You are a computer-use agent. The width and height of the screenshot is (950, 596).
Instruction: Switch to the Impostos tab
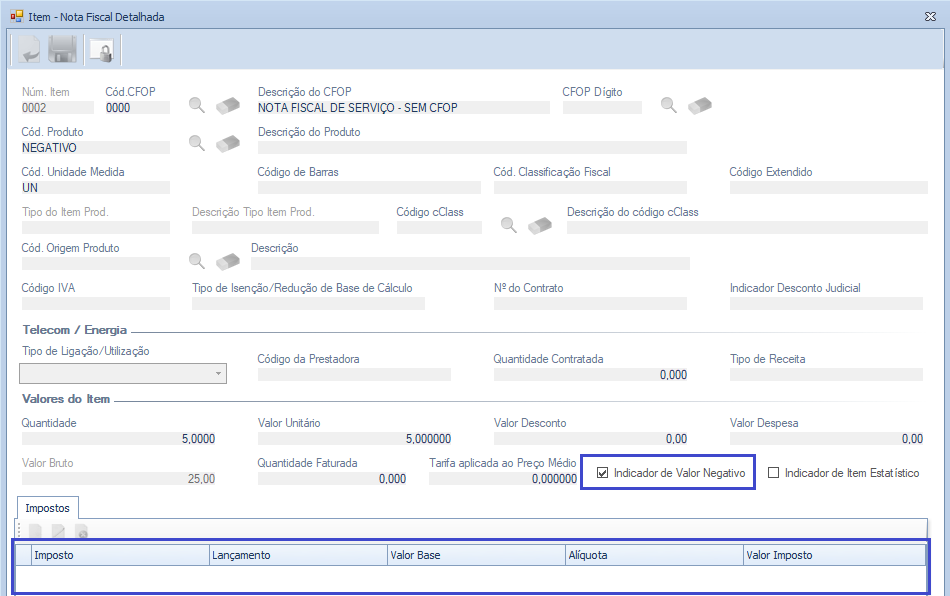(x=47, y=508)
